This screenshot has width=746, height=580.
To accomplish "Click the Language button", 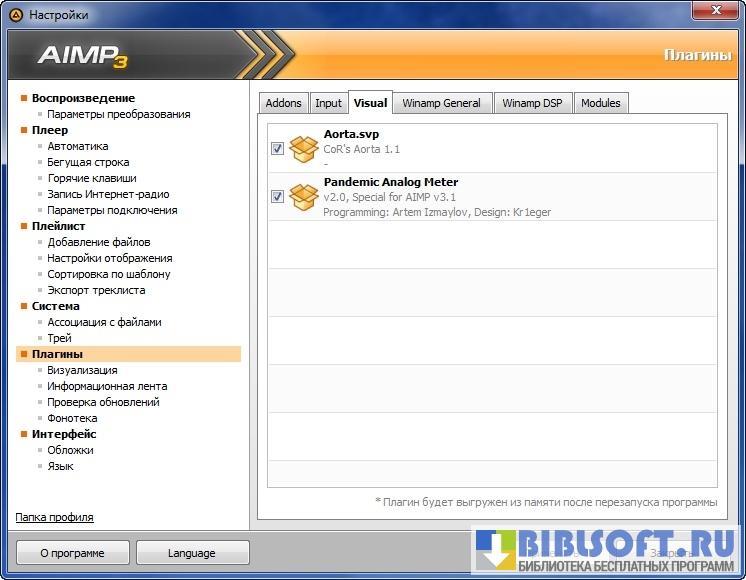I will point(192,553).
